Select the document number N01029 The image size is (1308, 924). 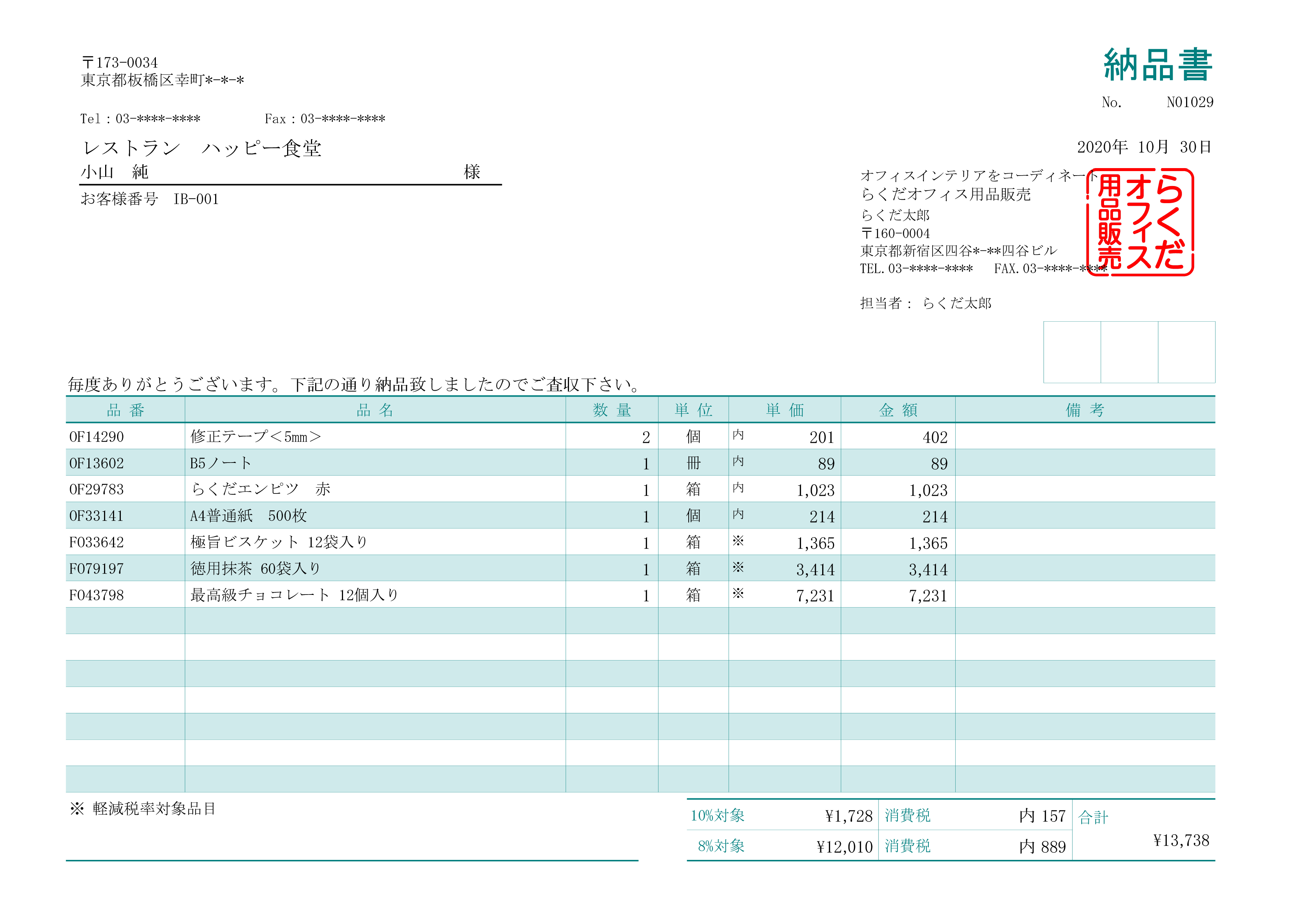point(1189,103)
